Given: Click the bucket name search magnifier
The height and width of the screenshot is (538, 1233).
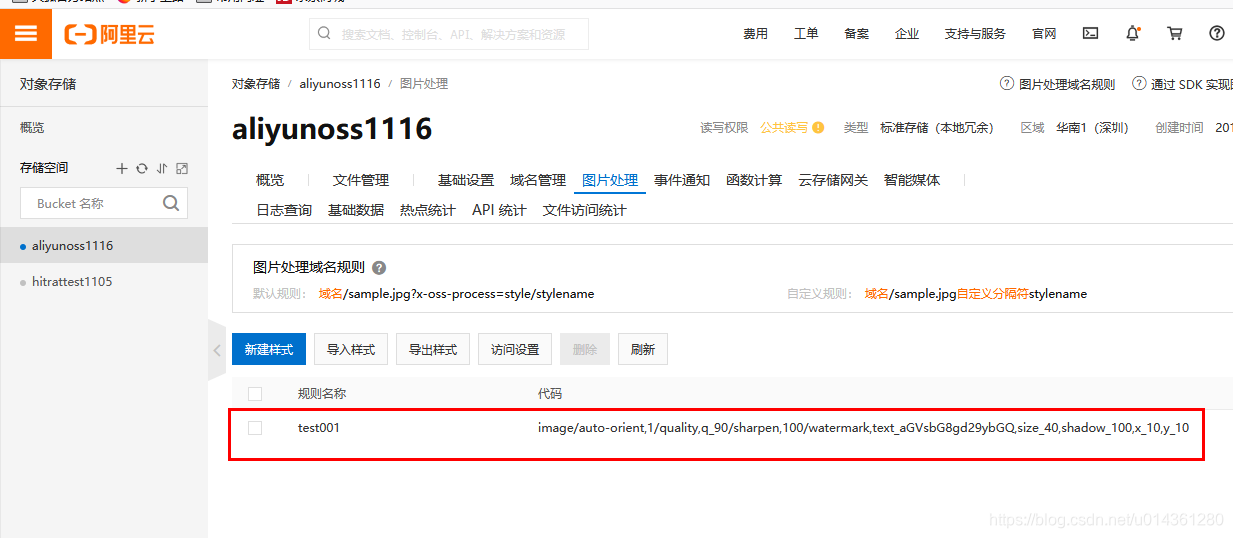Looking at the screenshot, I should pyautogui.click(x=171, y=203).
